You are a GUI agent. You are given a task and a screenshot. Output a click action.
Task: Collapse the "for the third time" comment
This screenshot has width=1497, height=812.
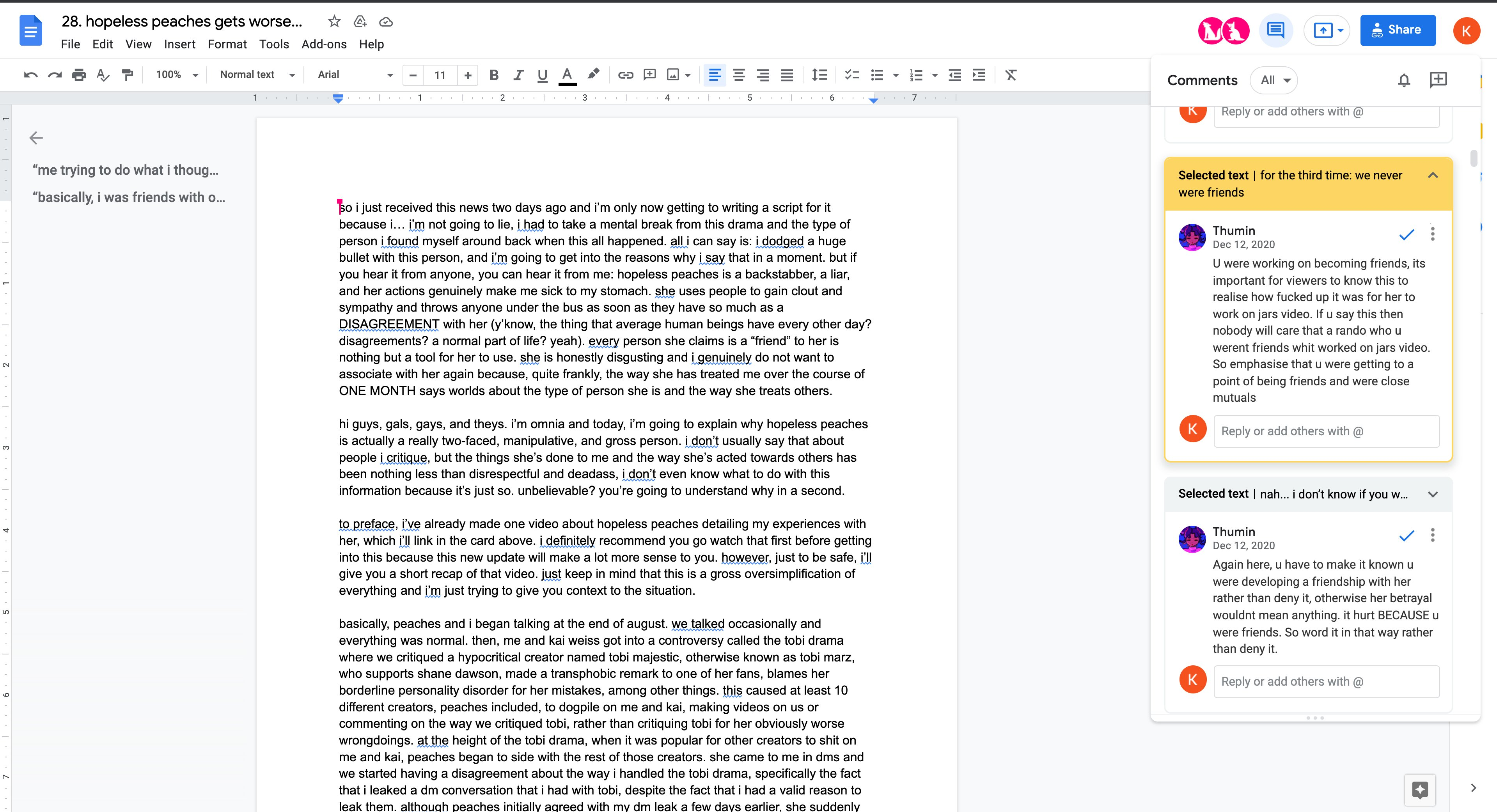[1433, 176]
